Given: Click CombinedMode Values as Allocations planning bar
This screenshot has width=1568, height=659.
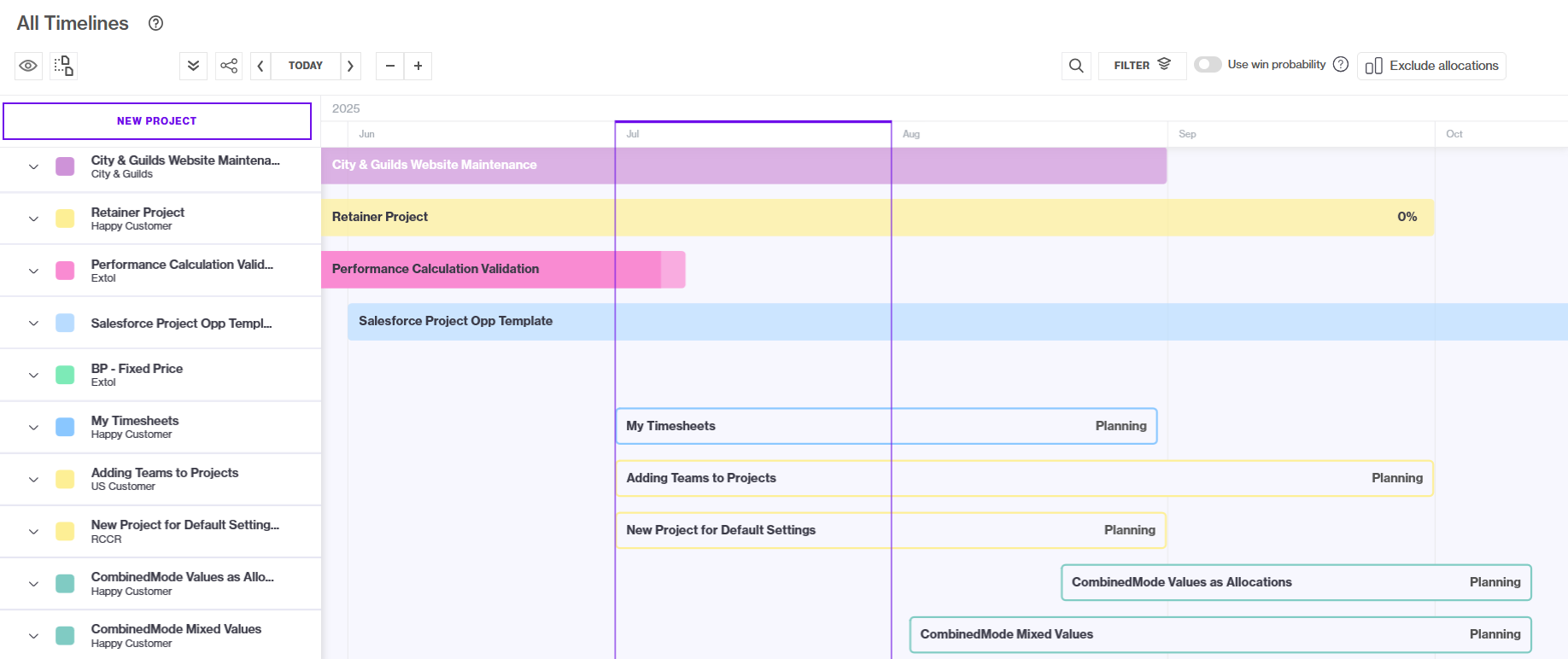Looking at the screenshot, I should tap(1296, 582).
